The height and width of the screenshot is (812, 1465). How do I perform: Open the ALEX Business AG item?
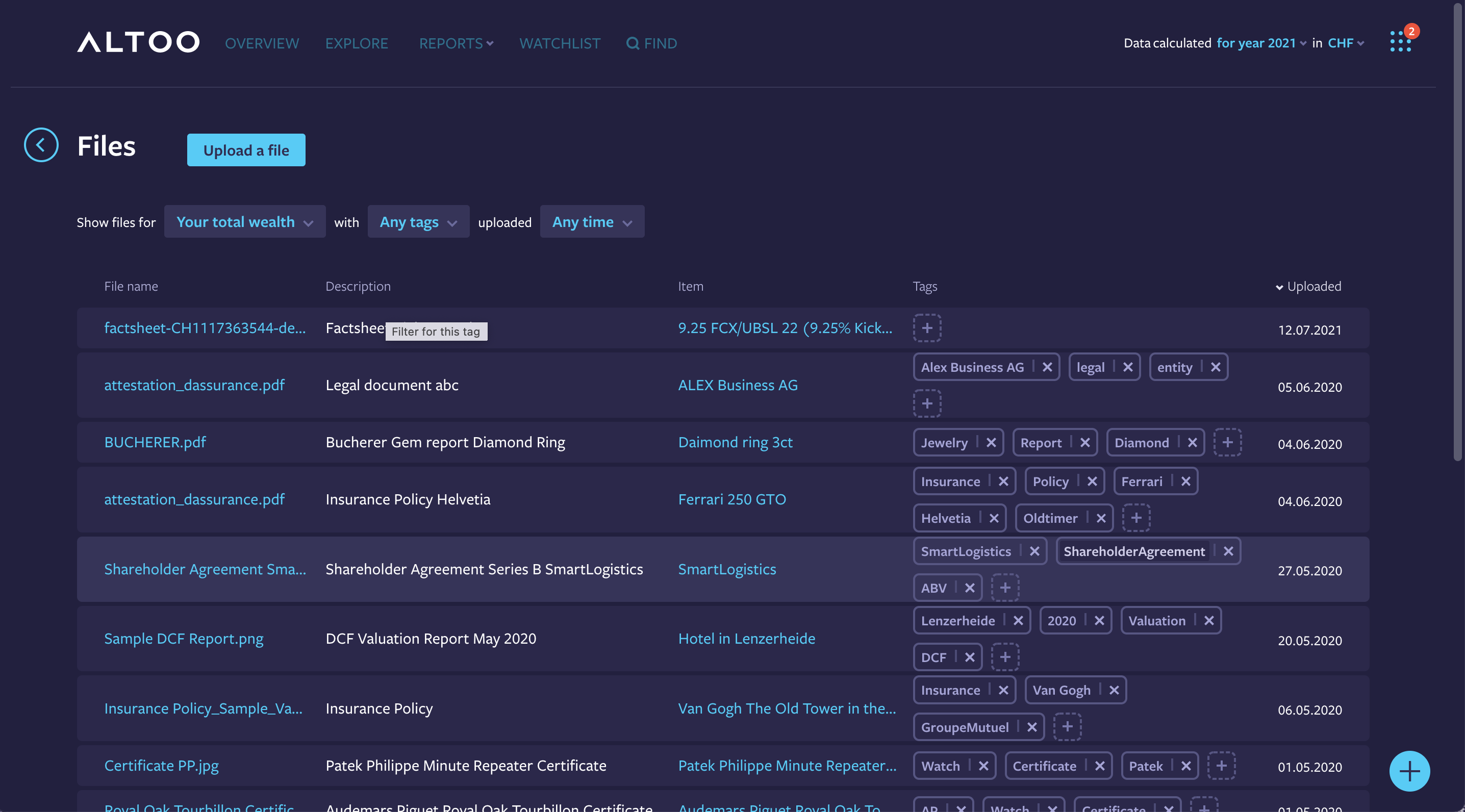(x=738, y=385)
